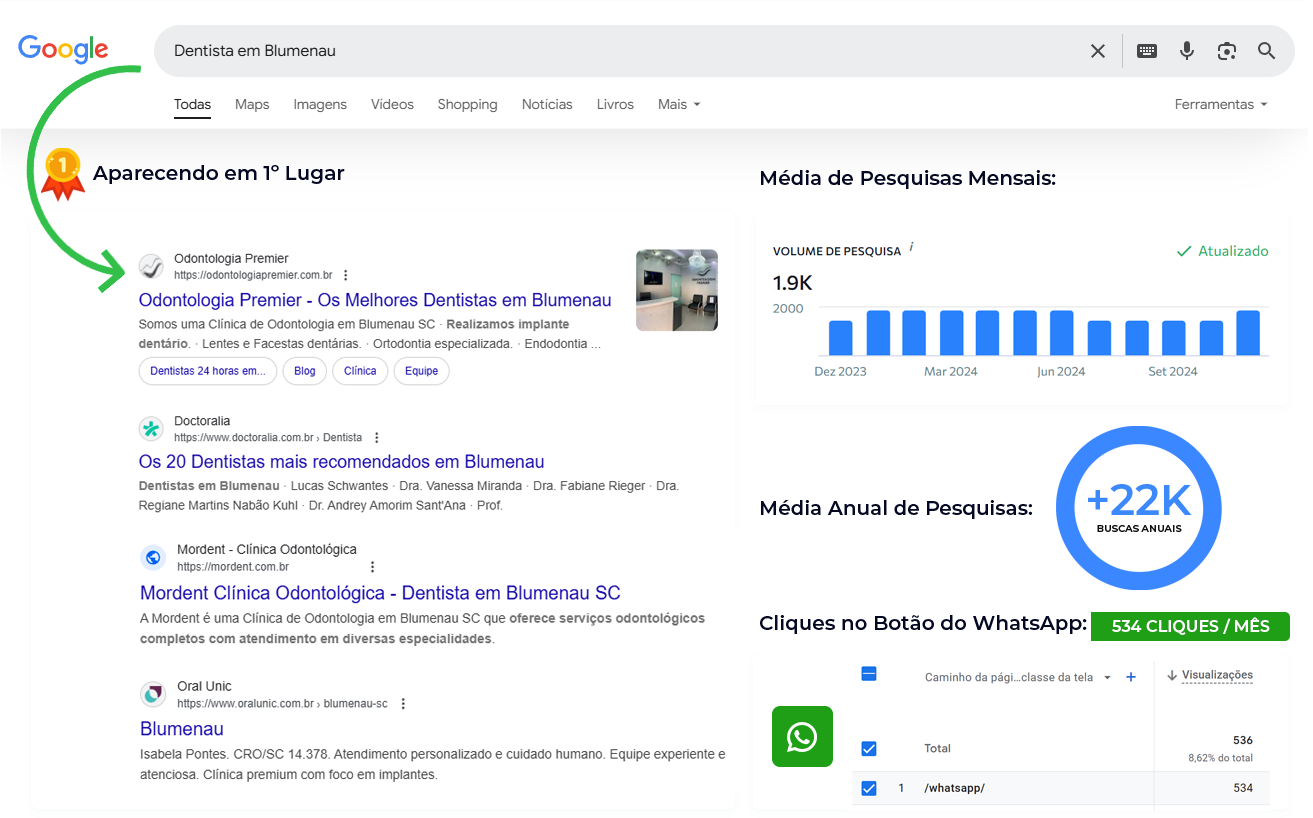Switch to the Livros tab
Image resolution: width=1313 pixels, height=818 pixels.
click(615, 105)
